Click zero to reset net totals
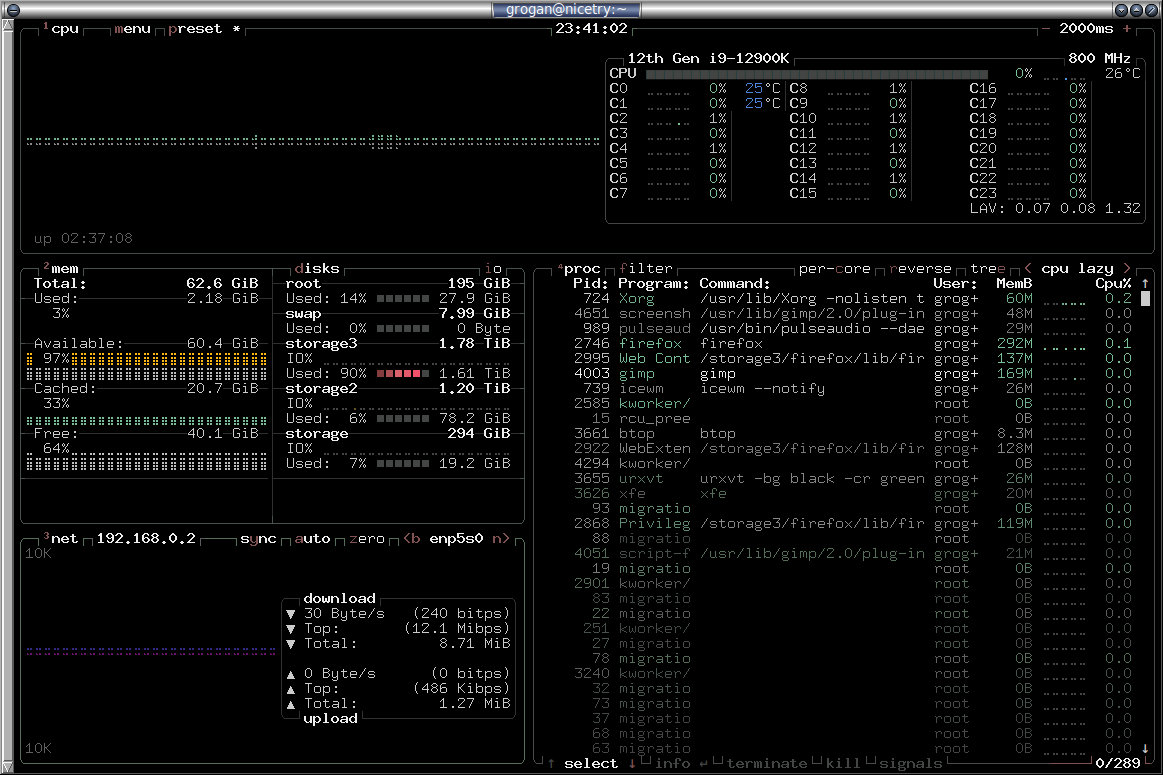1163x775 pixels. tap(367, 538)
